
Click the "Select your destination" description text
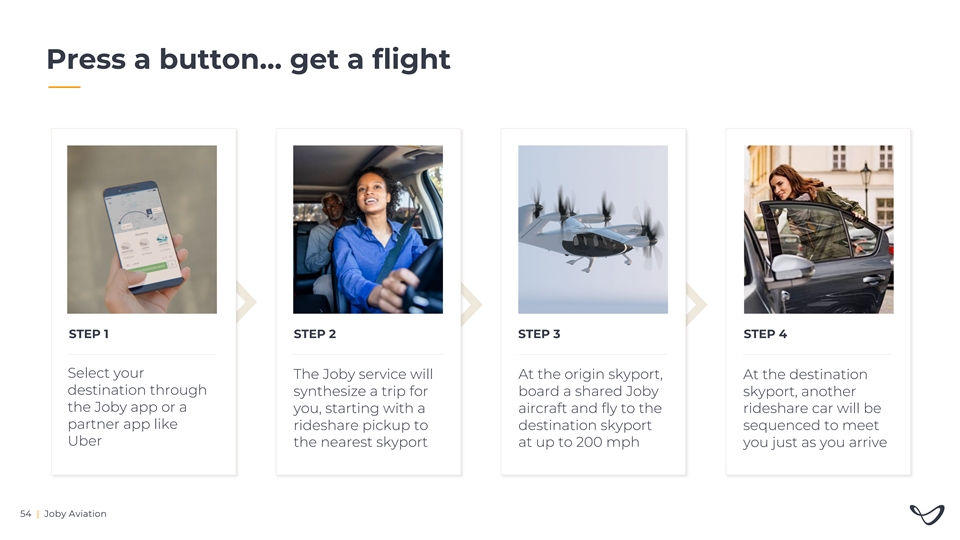[136, 407]
